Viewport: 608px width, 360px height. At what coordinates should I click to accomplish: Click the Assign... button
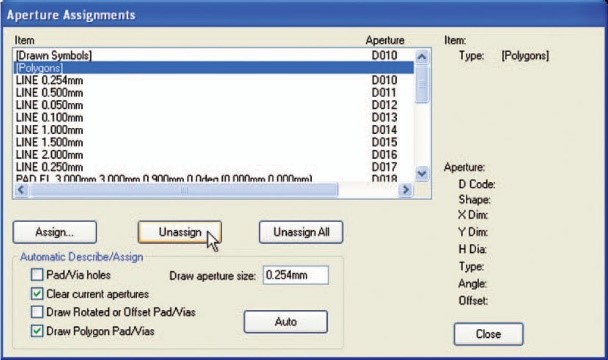[x=55, y=232]
